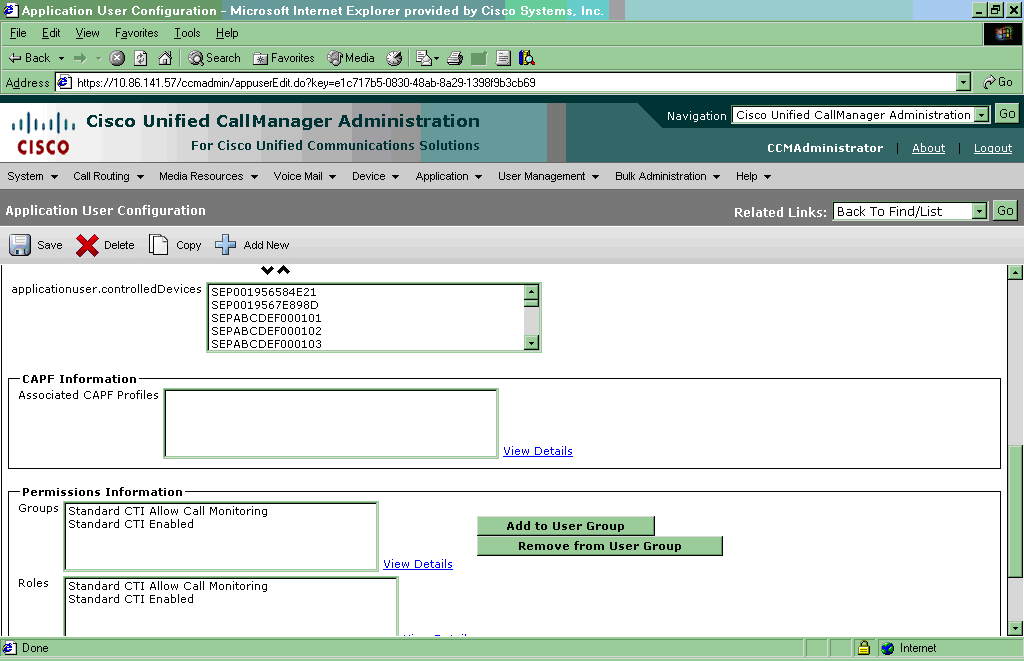Click the Associated CAPF Profiles box
Image resolution: width=1024 pixels, height=661 pixels.
click(331, 423)
